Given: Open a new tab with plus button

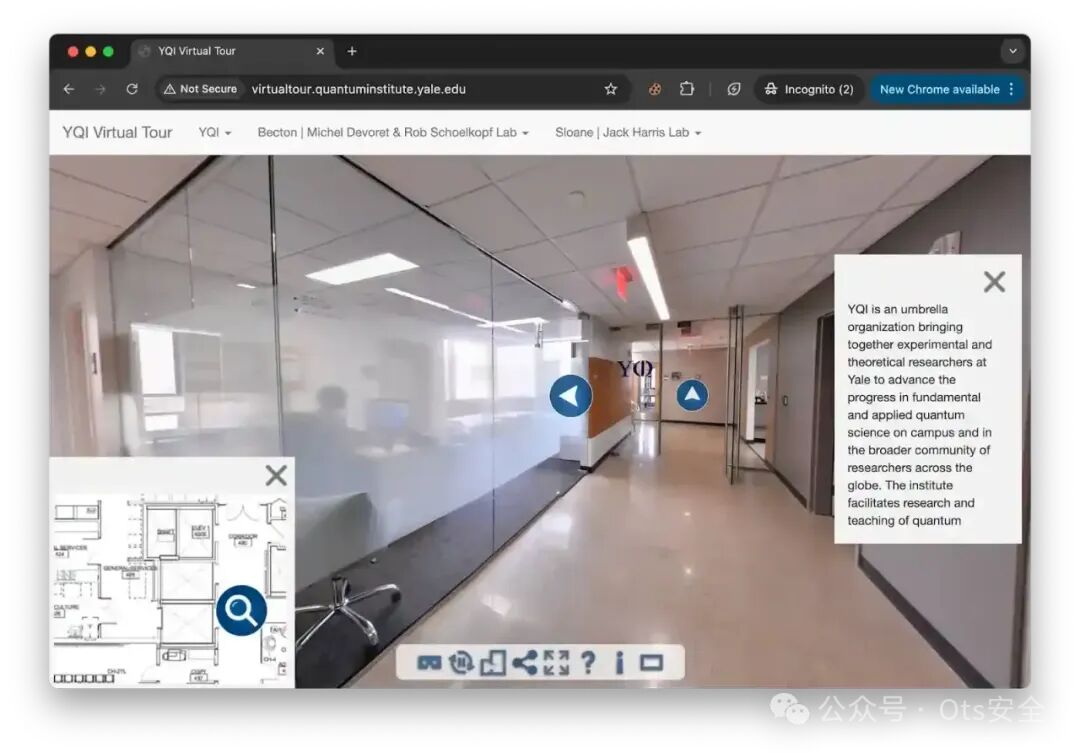Looking at the screenshot, I should (352, 51).
